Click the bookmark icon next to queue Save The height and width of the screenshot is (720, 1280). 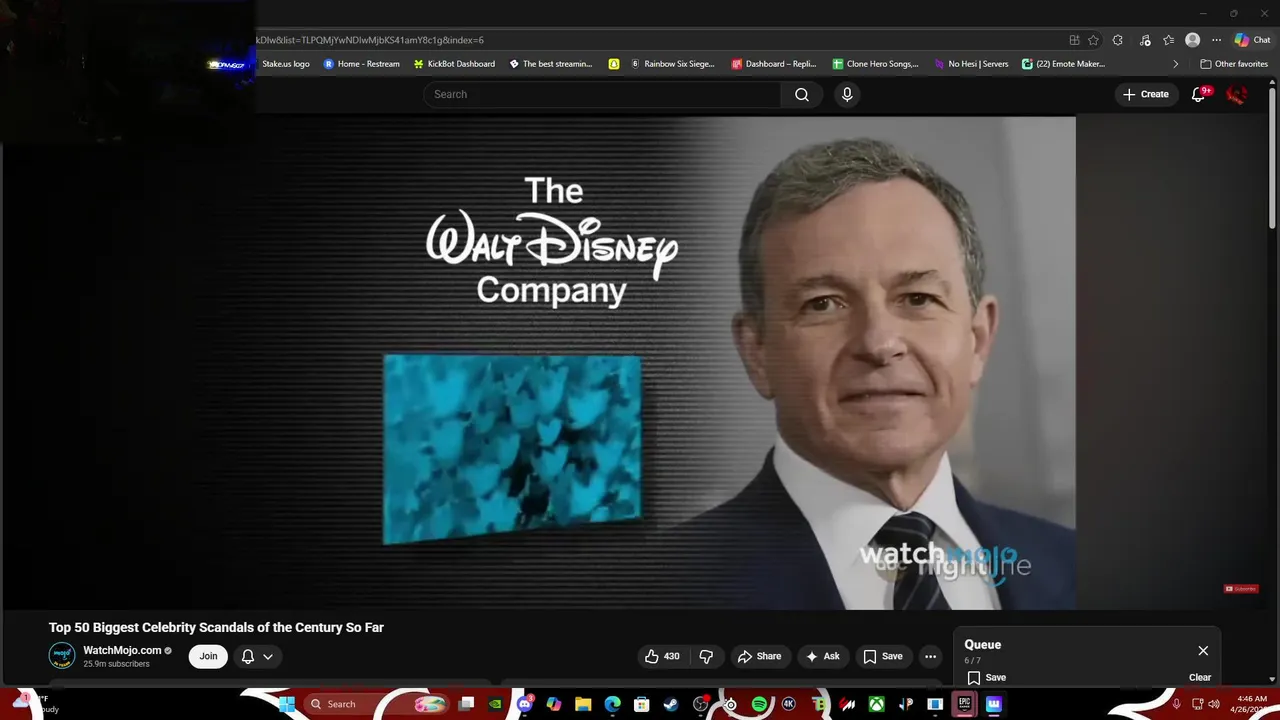973,677
